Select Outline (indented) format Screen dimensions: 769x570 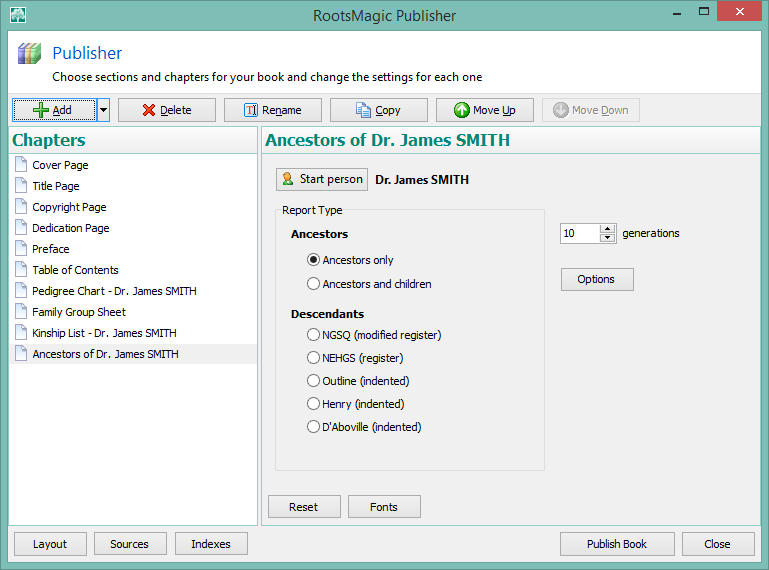[358, 381]
